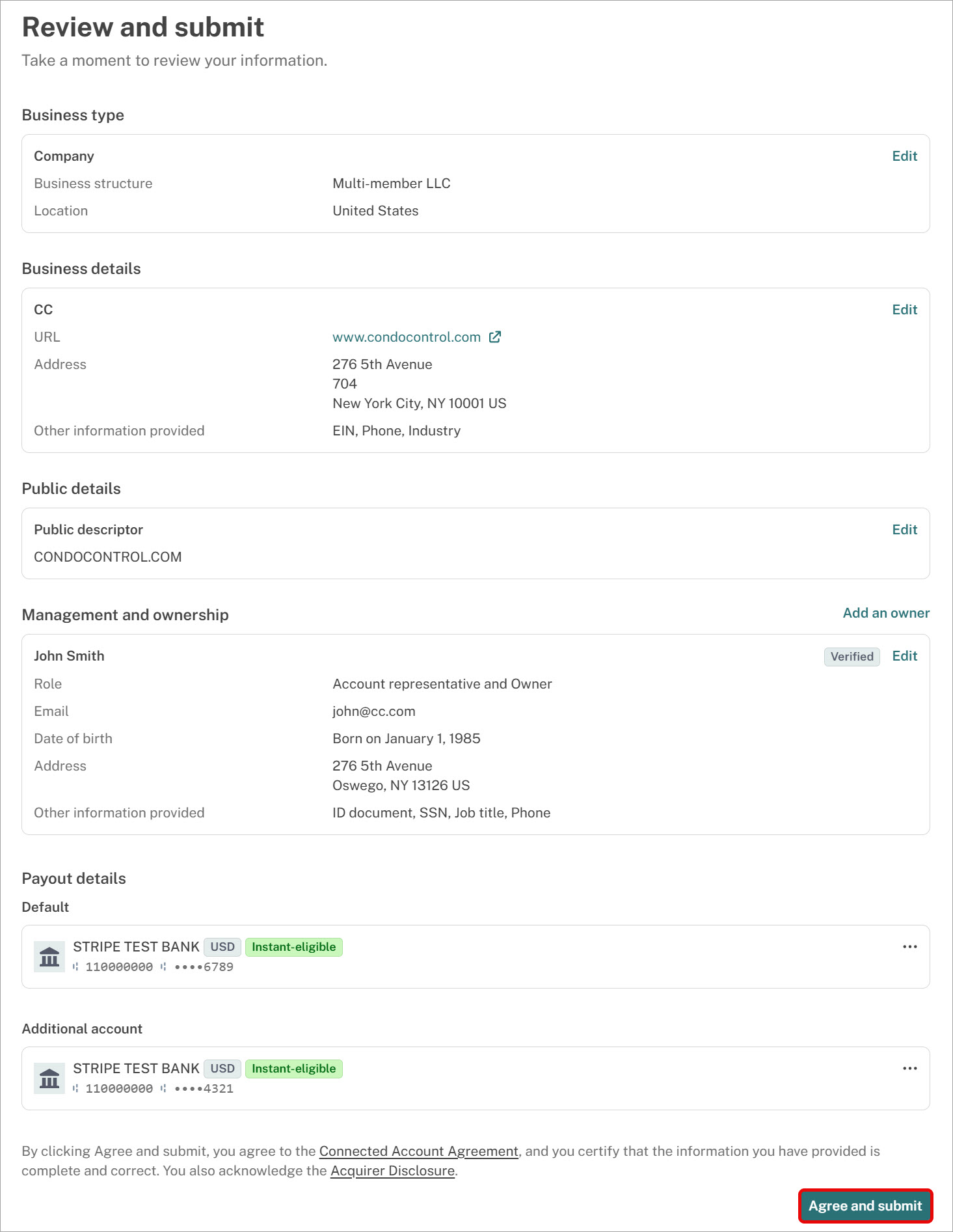Screen dimensions: 953x1232
Task: Click the bank icon for account ending 4321
Action: tap(49, 1078)
